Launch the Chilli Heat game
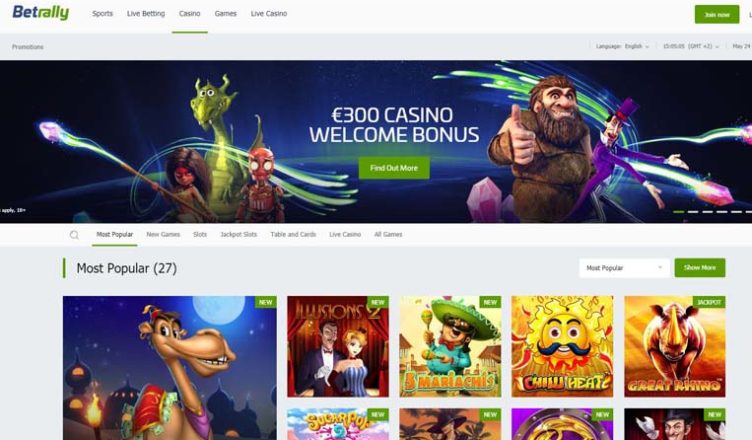752x440 pixels. pyautogui.click(x=562, y=346)
